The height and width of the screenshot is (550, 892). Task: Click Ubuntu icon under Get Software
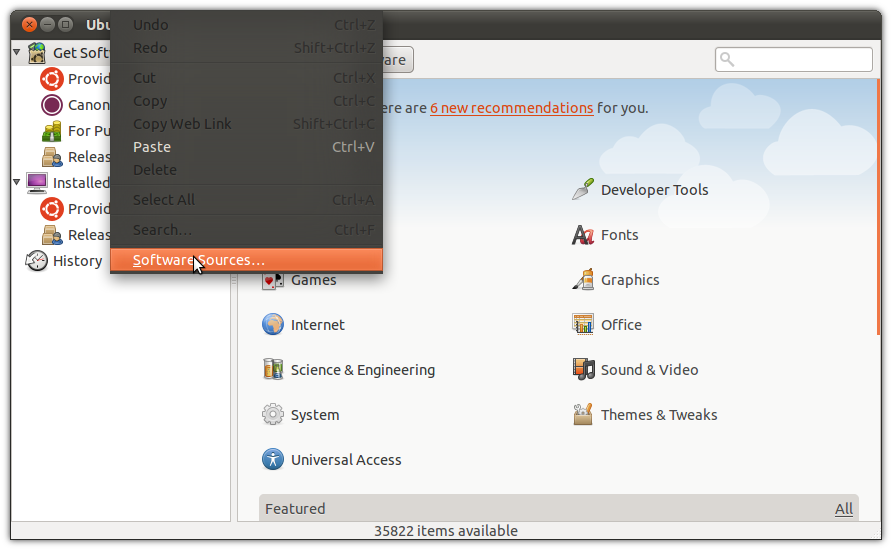[x=52, y=78]
